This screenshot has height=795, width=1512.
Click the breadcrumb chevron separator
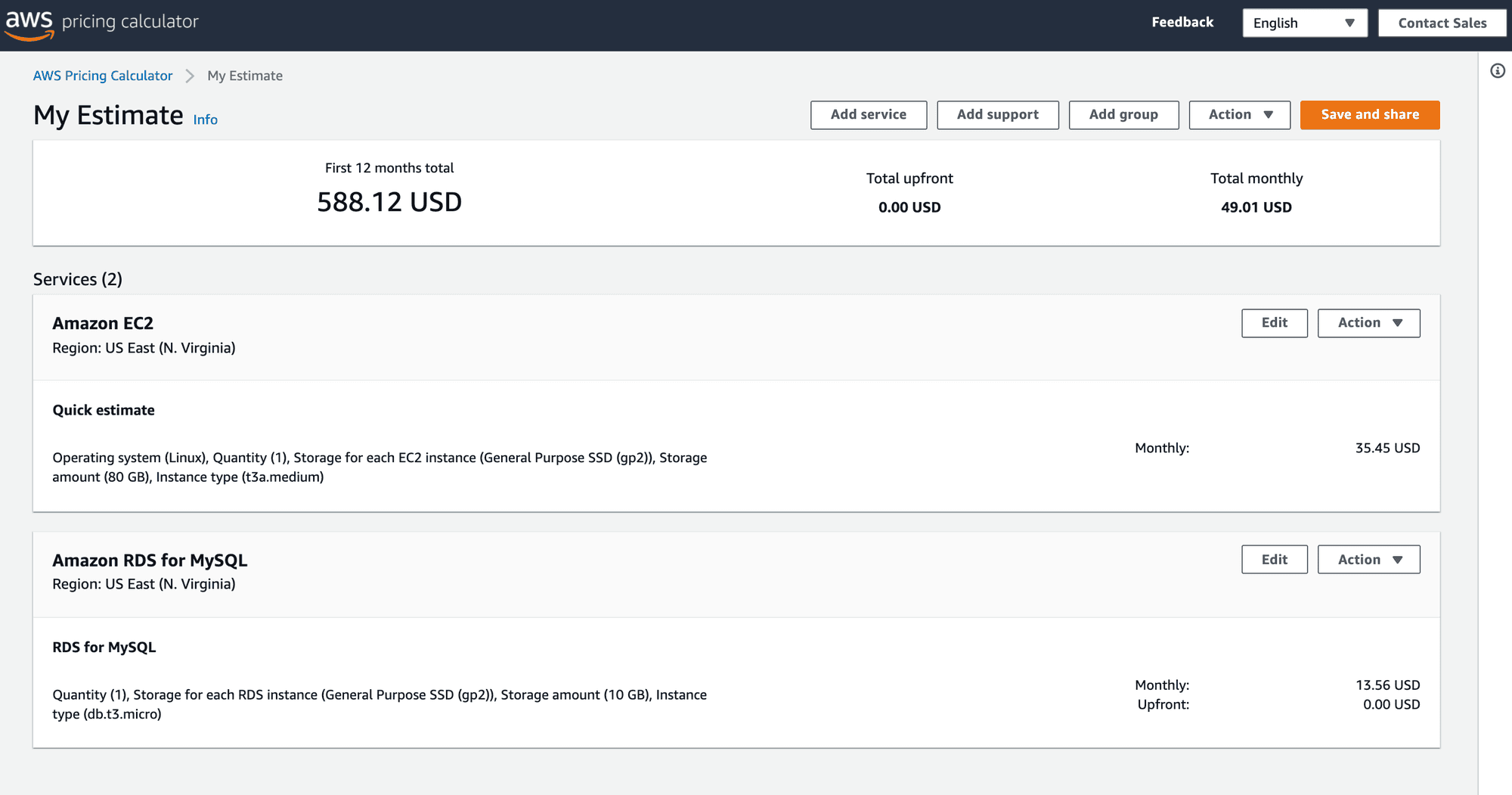click(190, 76)
